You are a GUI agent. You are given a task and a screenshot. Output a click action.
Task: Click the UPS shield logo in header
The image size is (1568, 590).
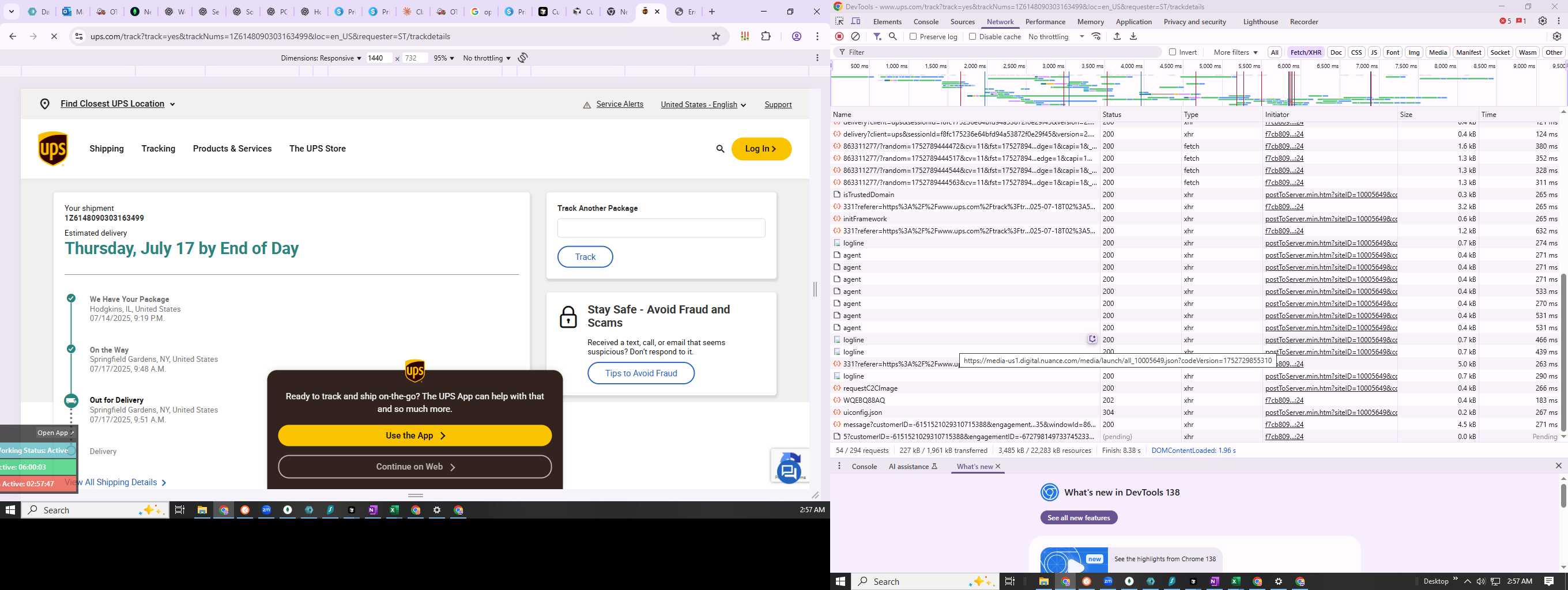(53, 149)
